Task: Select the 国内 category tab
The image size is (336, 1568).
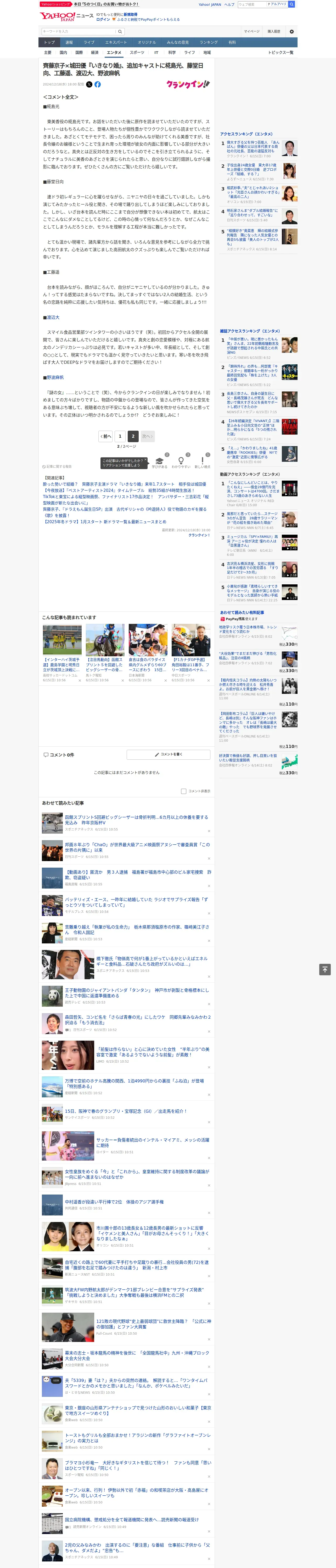Action: pyautogui.click(x=63, y=52)
